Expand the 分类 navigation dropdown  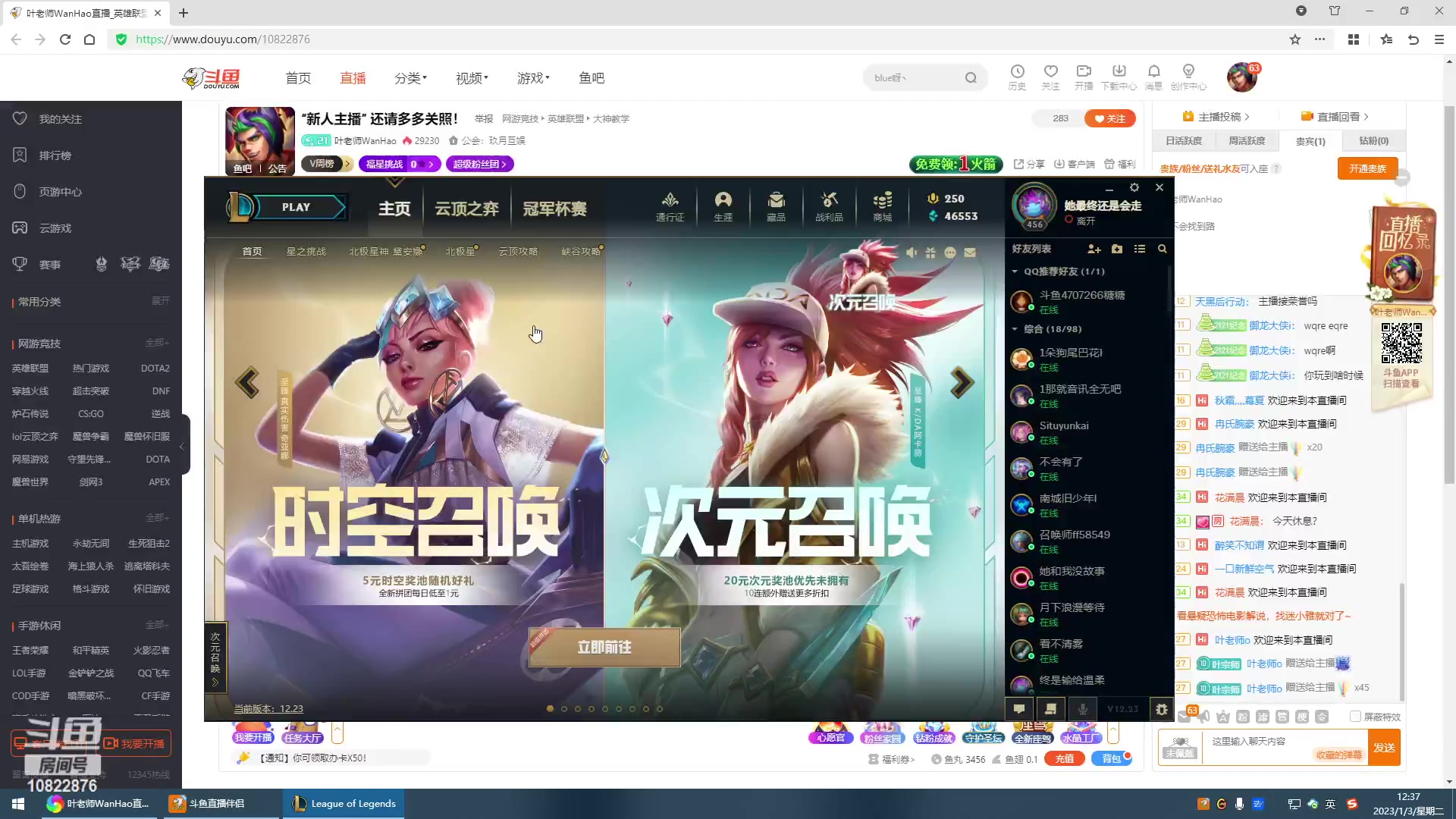pyautogui.click(x=410, y=78)
